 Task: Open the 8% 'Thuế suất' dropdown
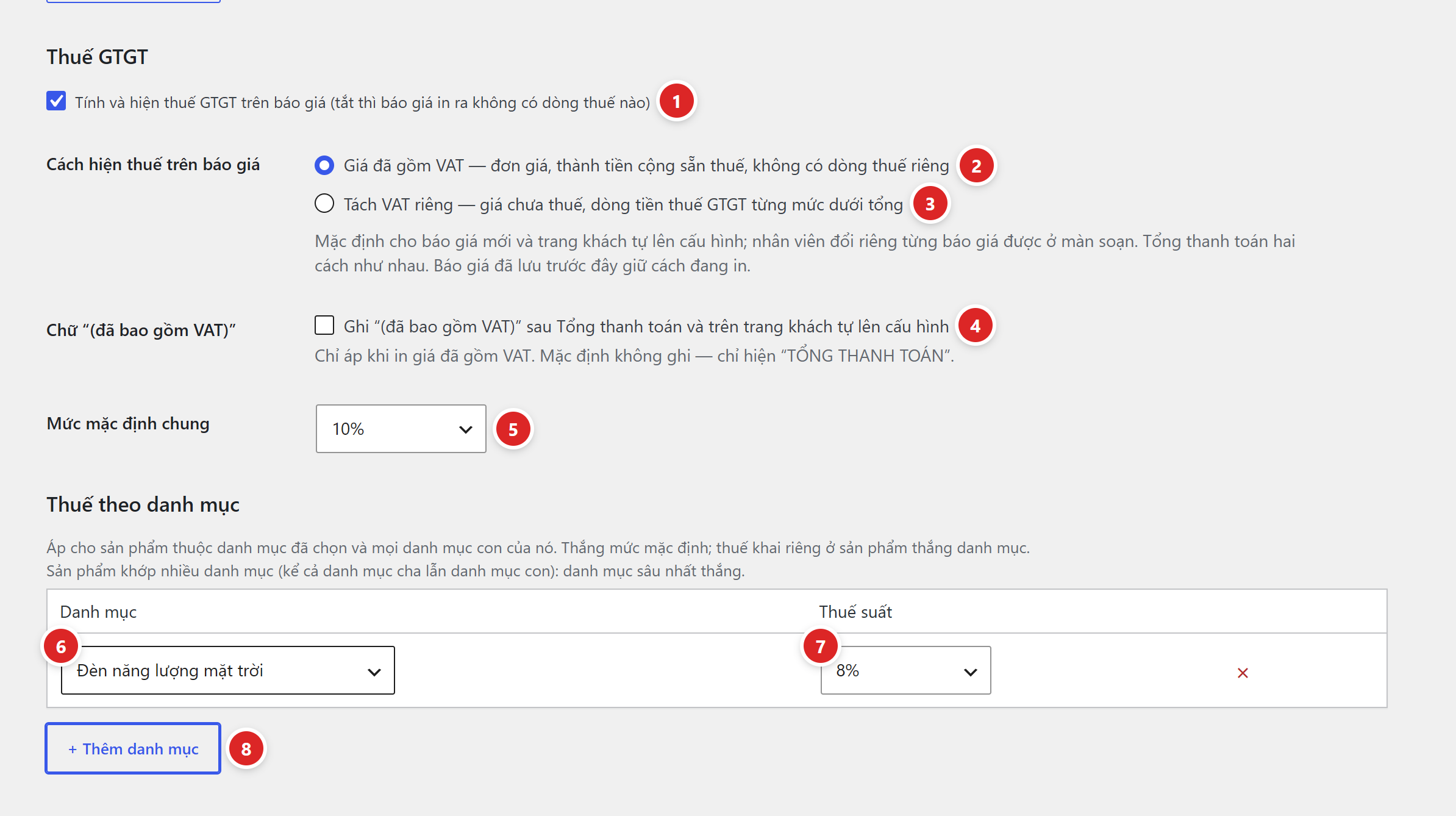tap(906, 670)
